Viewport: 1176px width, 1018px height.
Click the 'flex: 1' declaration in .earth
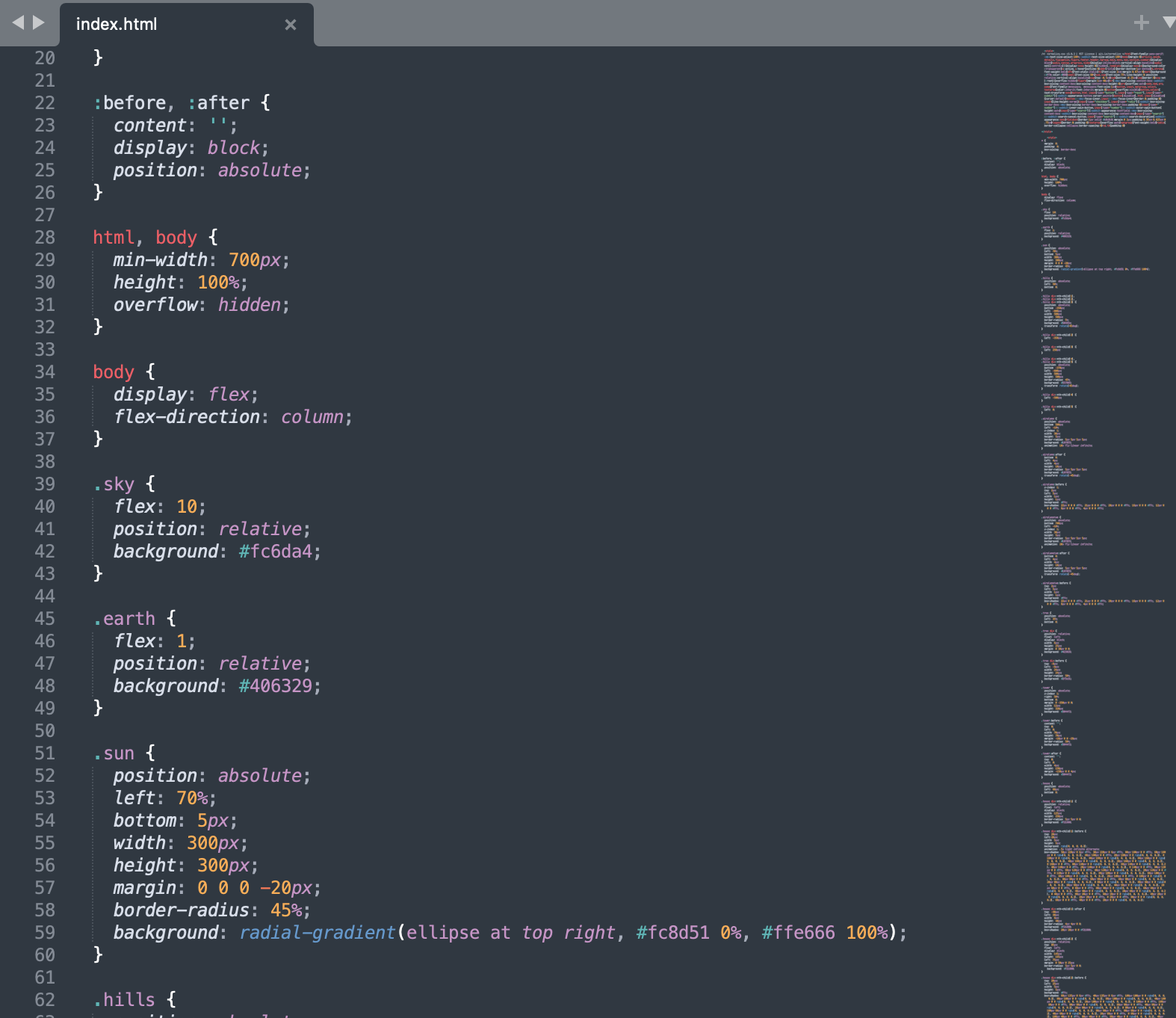pyautogui.click(x=150, y=641)
